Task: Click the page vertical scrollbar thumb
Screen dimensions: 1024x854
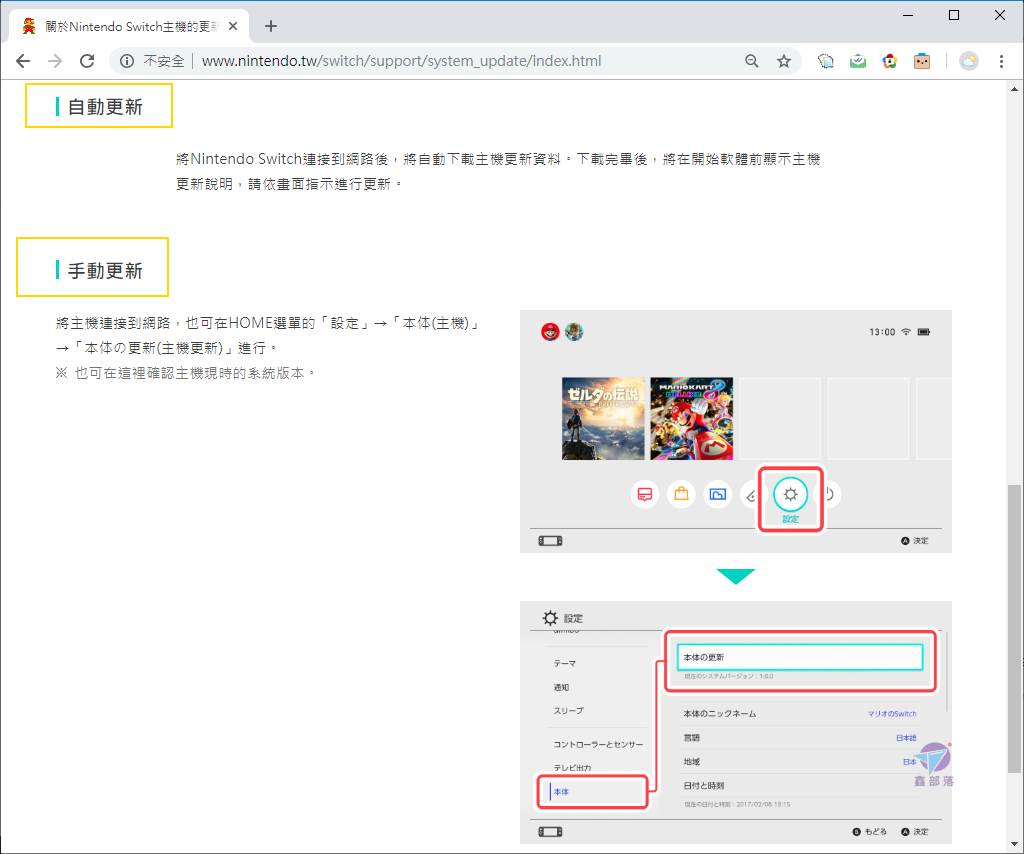Action: click(1014, 628)
